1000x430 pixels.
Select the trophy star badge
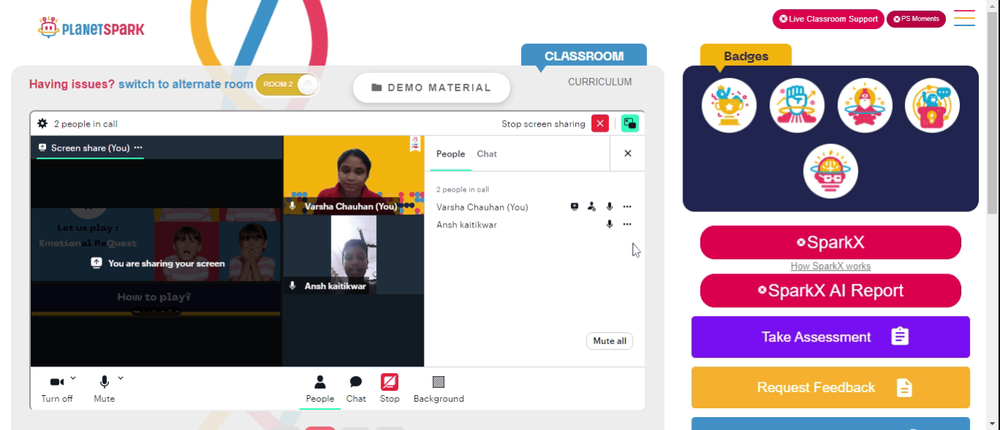click(x=729, y=105)
